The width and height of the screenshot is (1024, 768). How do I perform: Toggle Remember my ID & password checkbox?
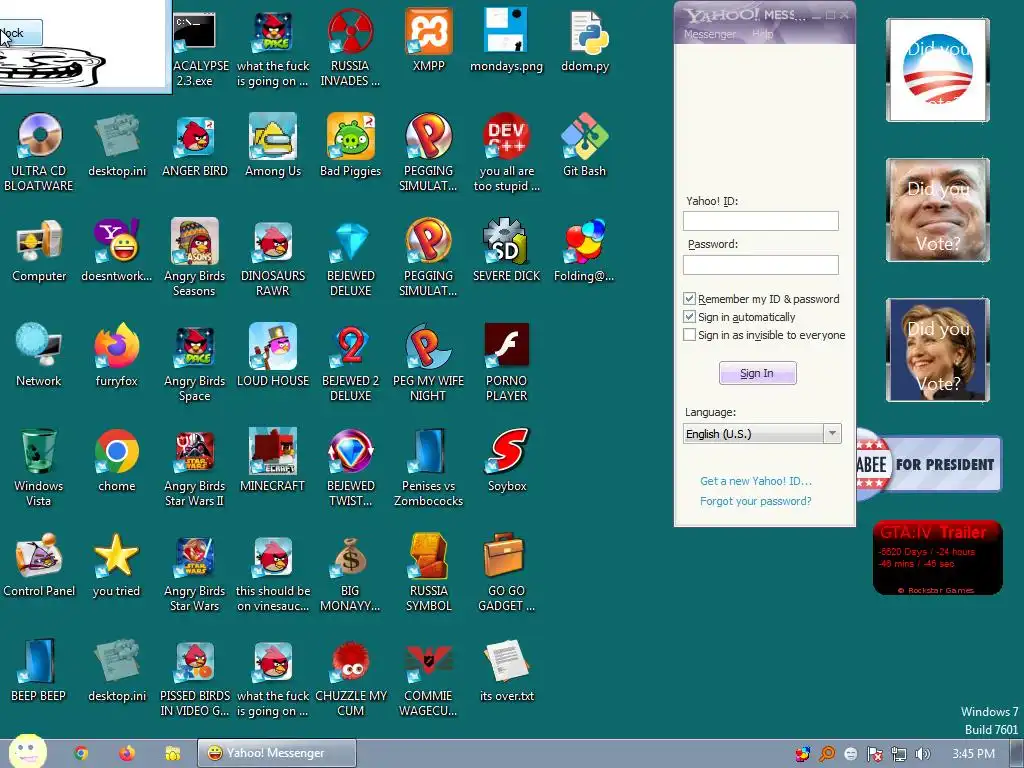[689, 298]
